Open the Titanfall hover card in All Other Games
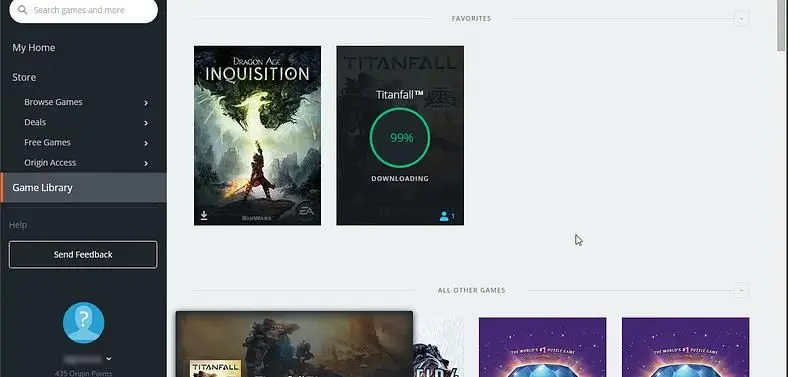788x377 pixels. (294, 344)
